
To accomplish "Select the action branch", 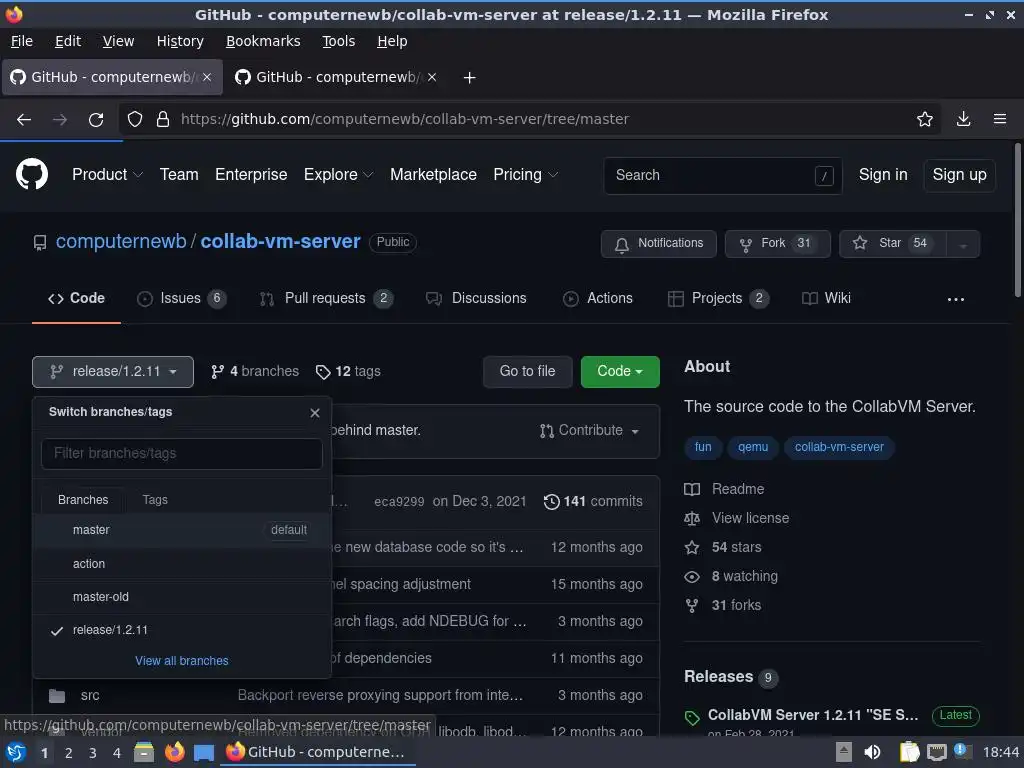I will [x=182, y=564].
